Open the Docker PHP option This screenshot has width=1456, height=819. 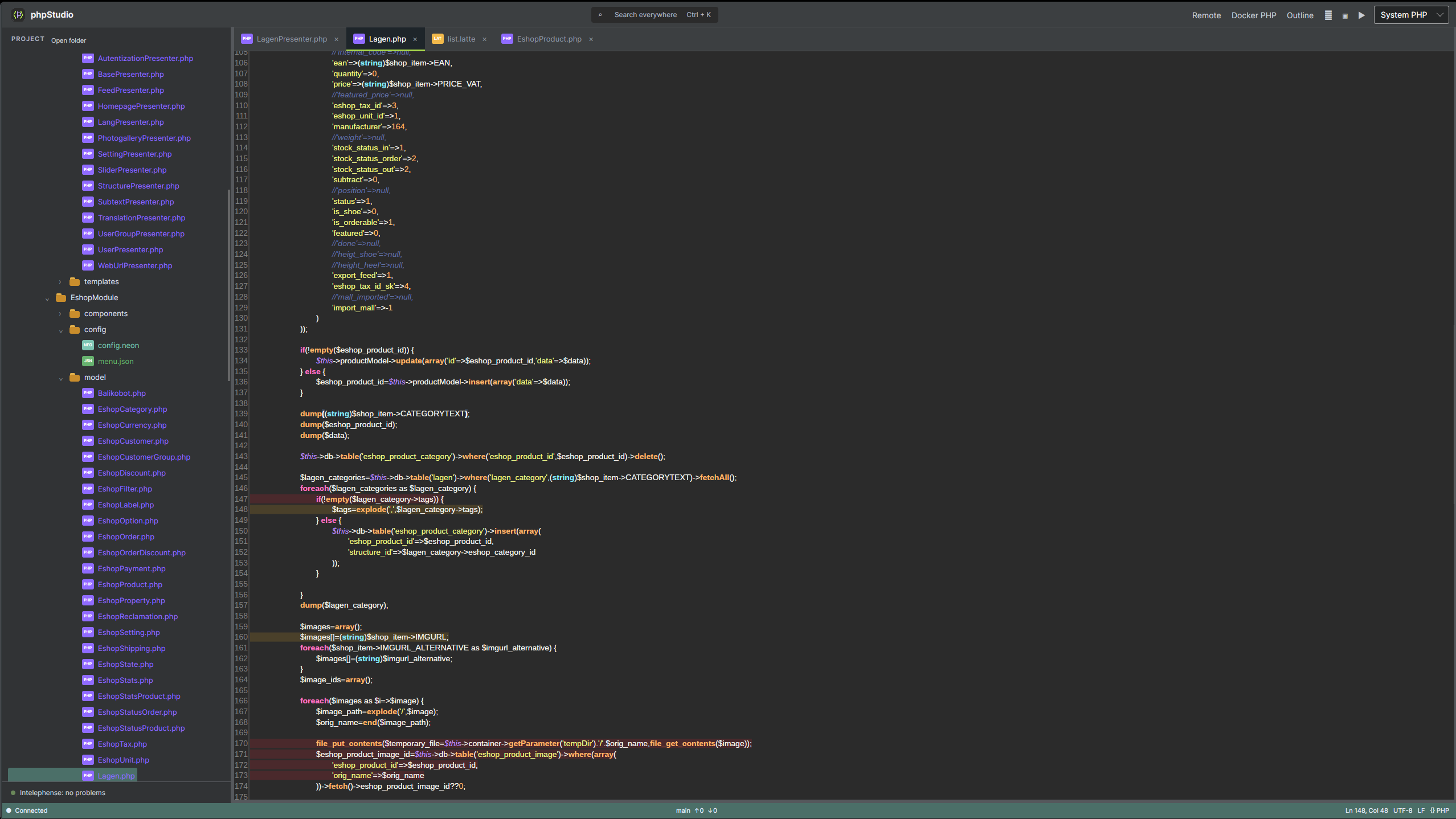click(x=1253, y=15)
